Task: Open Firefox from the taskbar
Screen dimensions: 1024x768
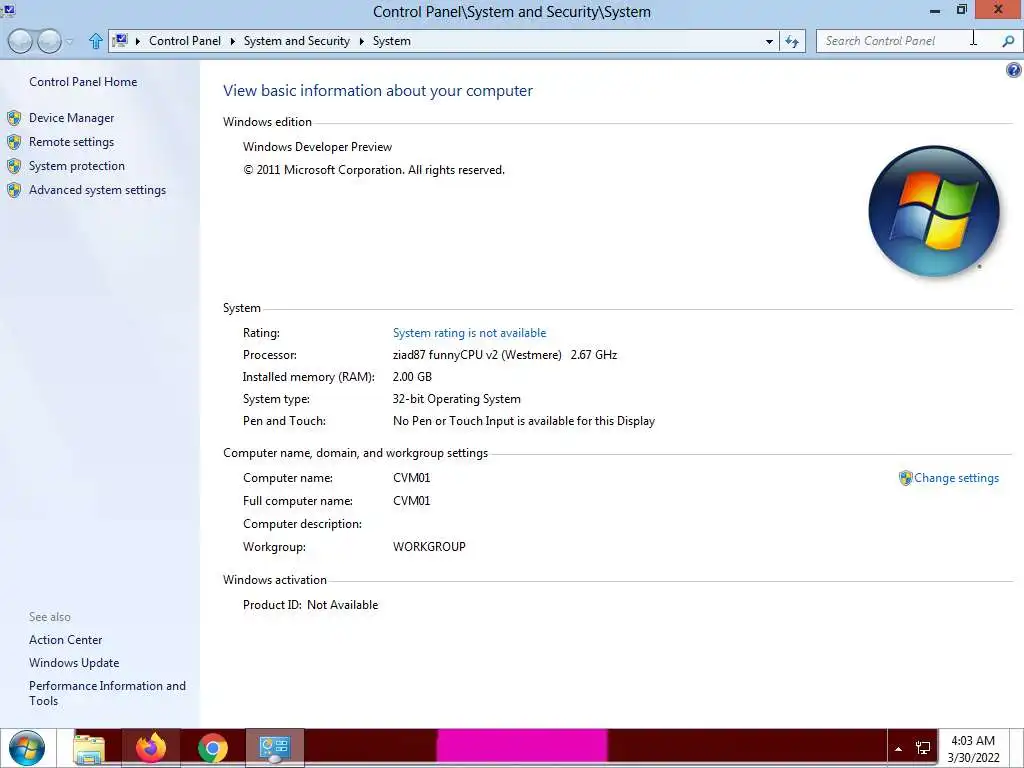Action: [x=151, y=748]
